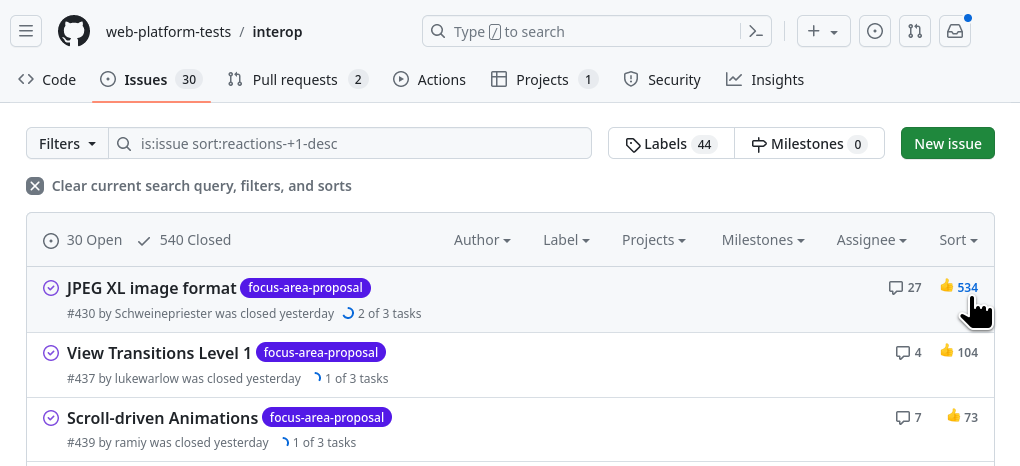Click the GitHub logo icon
This screenshot has height=466, width=1020.
tap(74, 32)
